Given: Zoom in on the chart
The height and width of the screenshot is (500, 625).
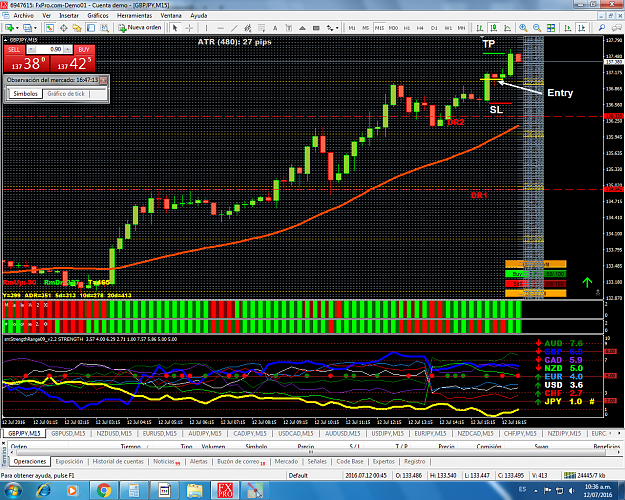Looking at the screenshot, I should 523,28.
